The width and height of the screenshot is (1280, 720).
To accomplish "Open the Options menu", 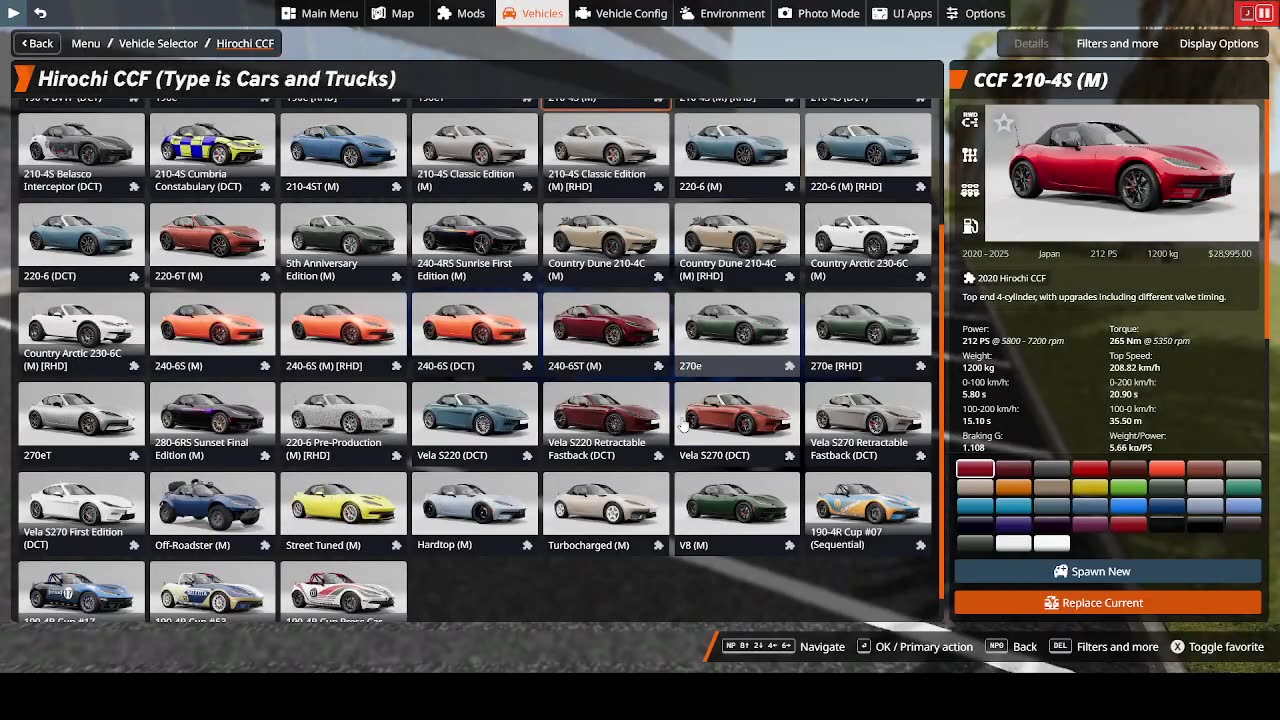I will pyautogui.click(x=976, y=13).
